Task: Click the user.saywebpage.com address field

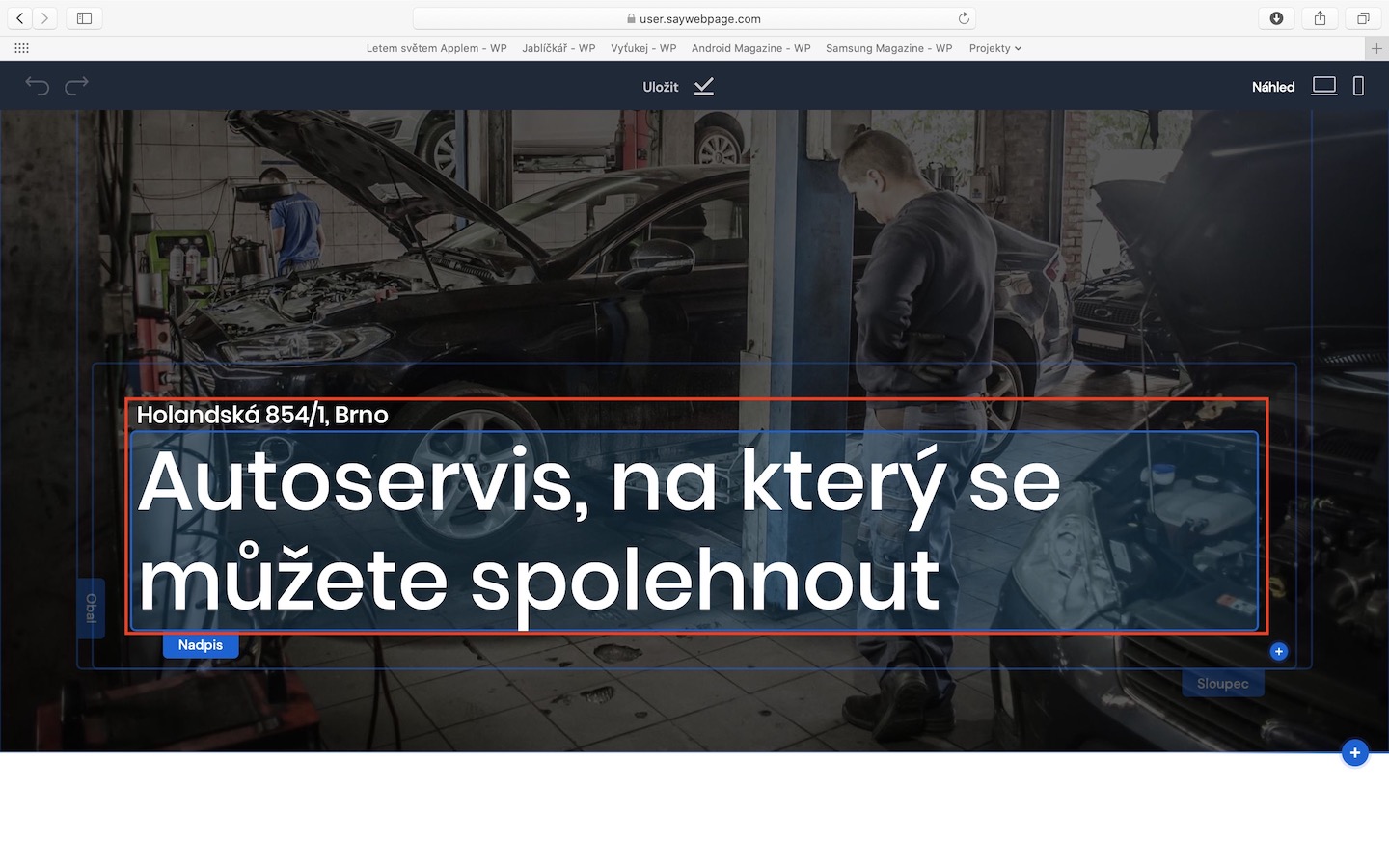Action: click(694, 18)
